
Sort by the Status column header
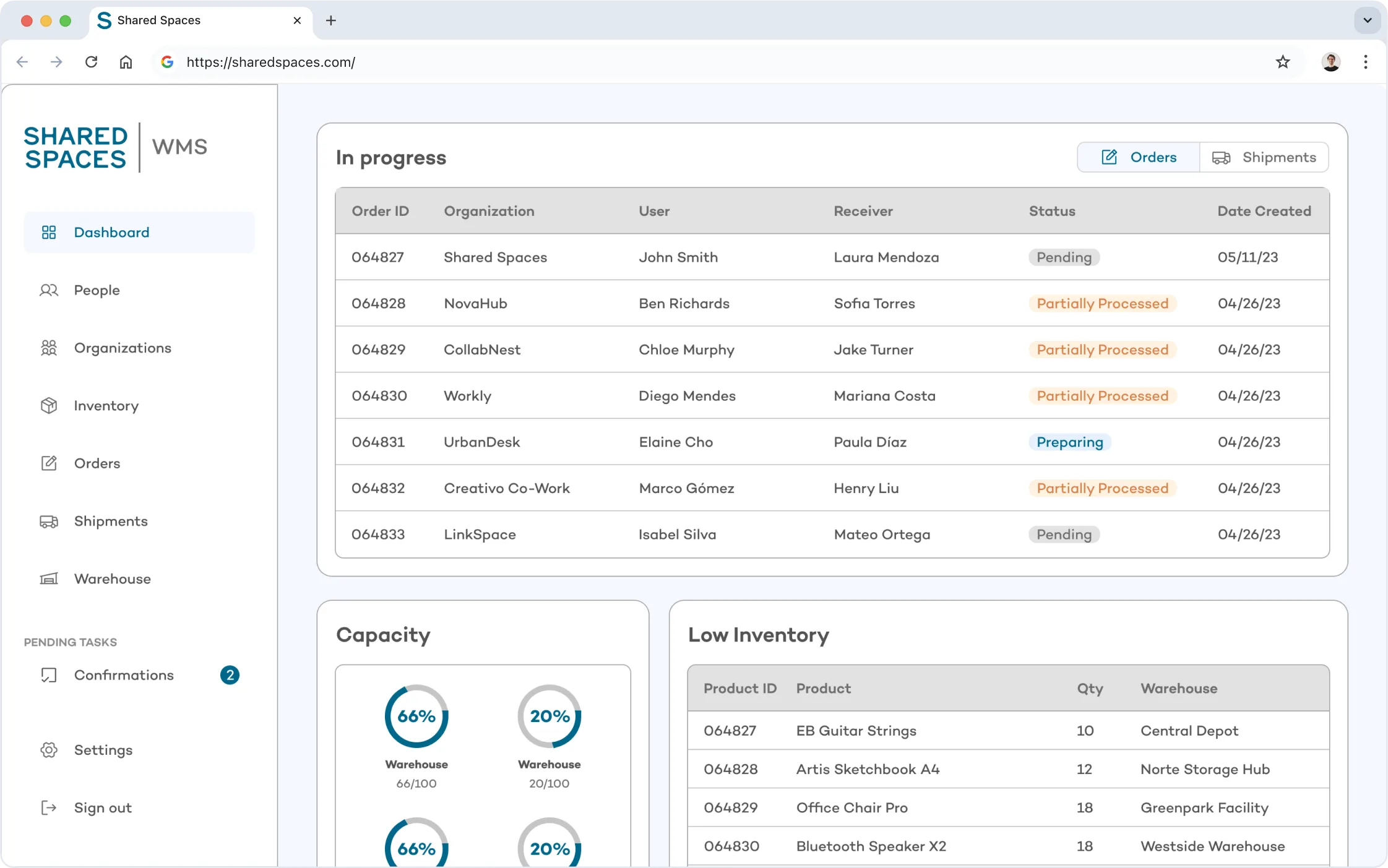(x=1052, y=211)
